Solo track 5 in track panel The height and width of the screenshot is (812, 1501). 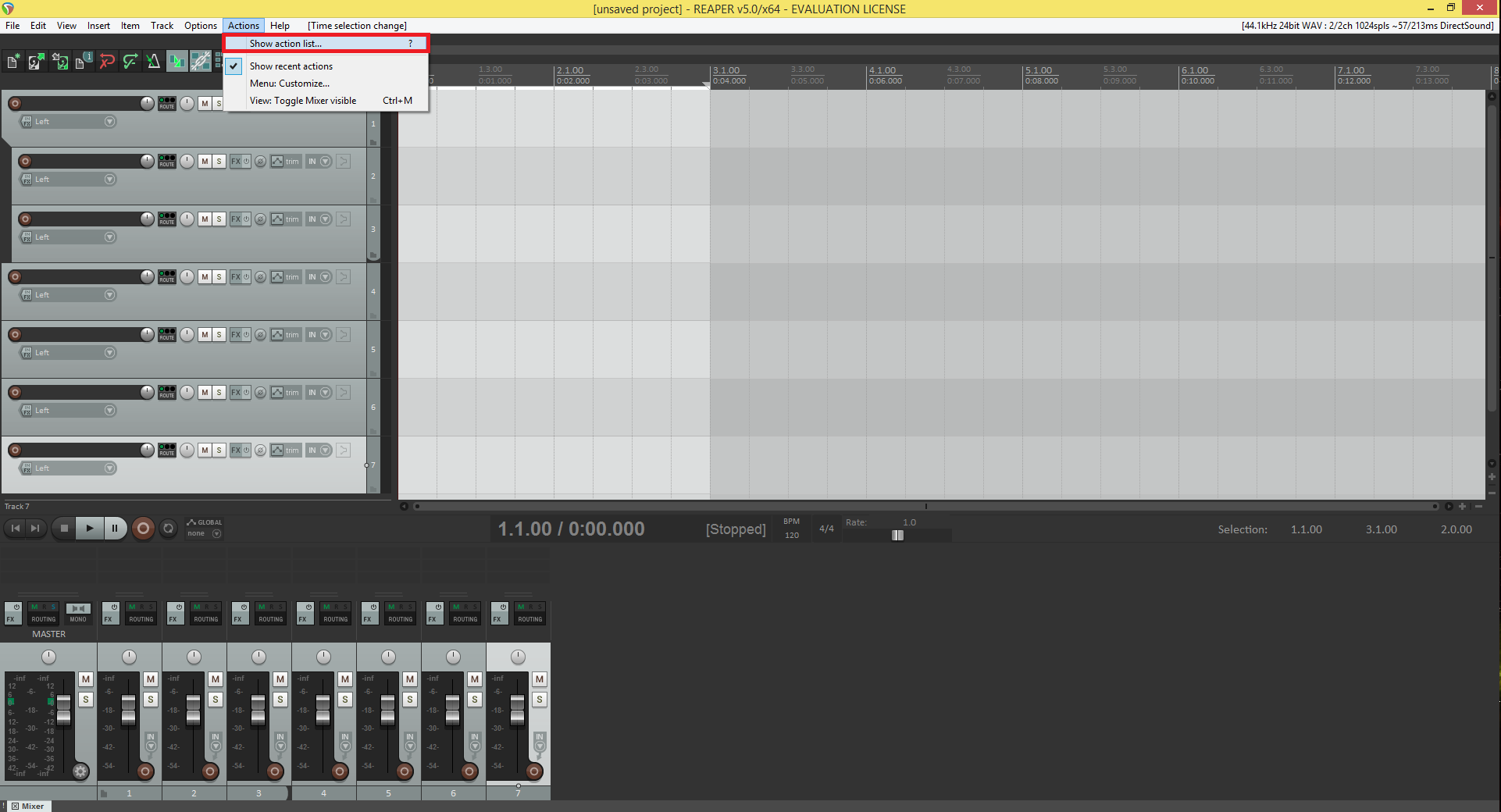click(219, 335)
